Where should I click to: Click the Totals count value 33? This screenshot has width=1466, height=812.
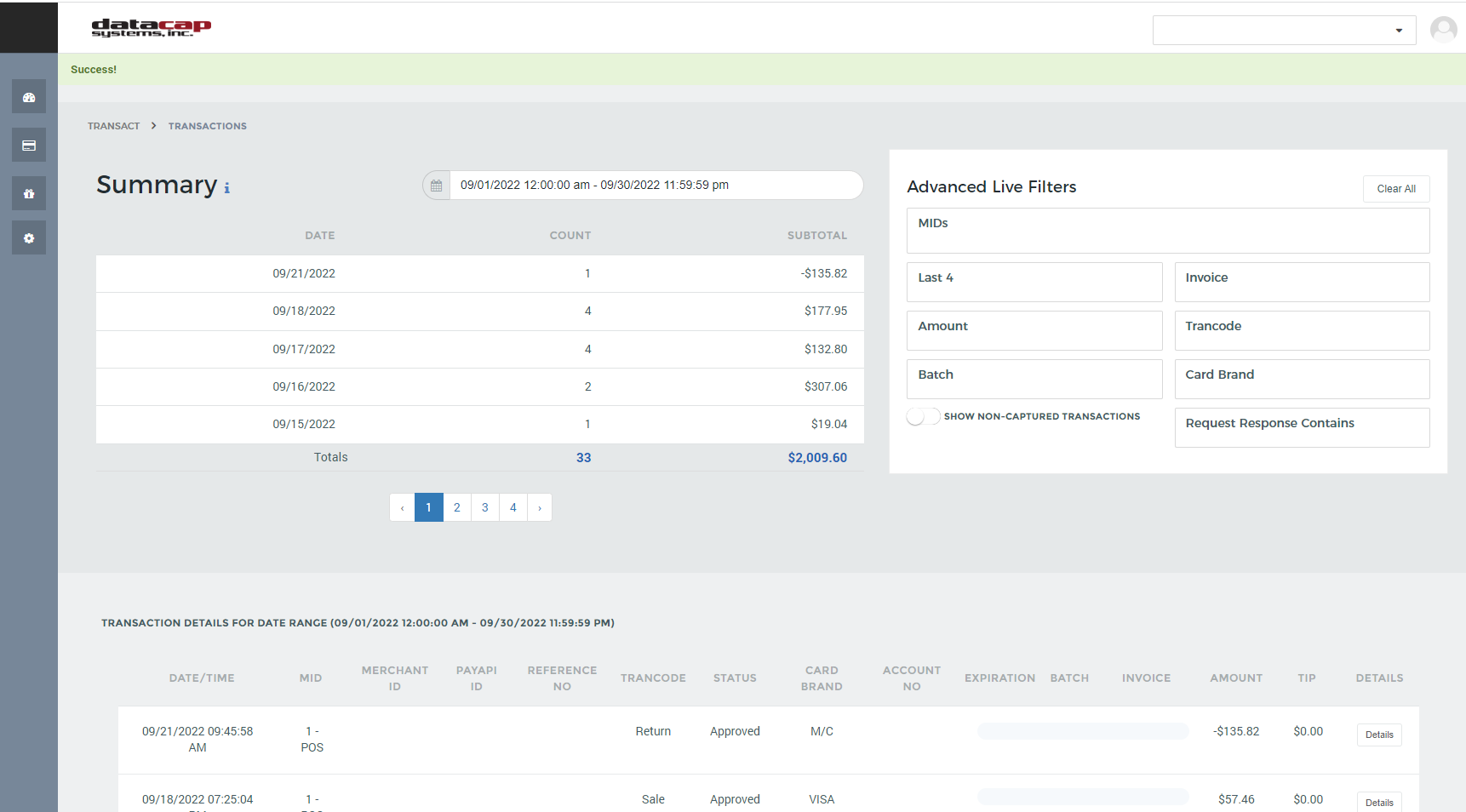click(584, 457)
